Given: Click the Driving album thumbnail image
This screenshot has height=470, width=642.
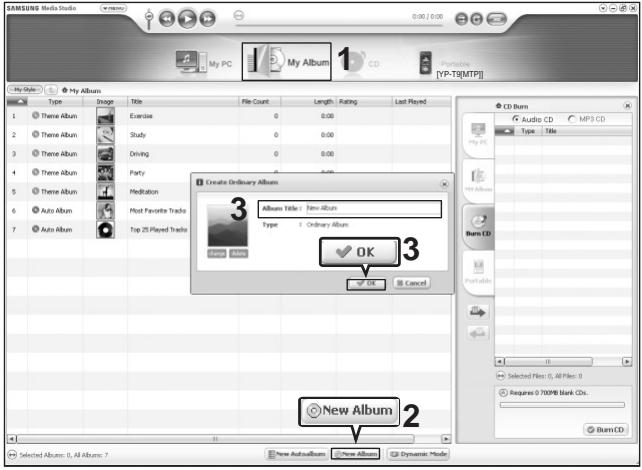Looking at the screenshot, I should click(105, 154).
